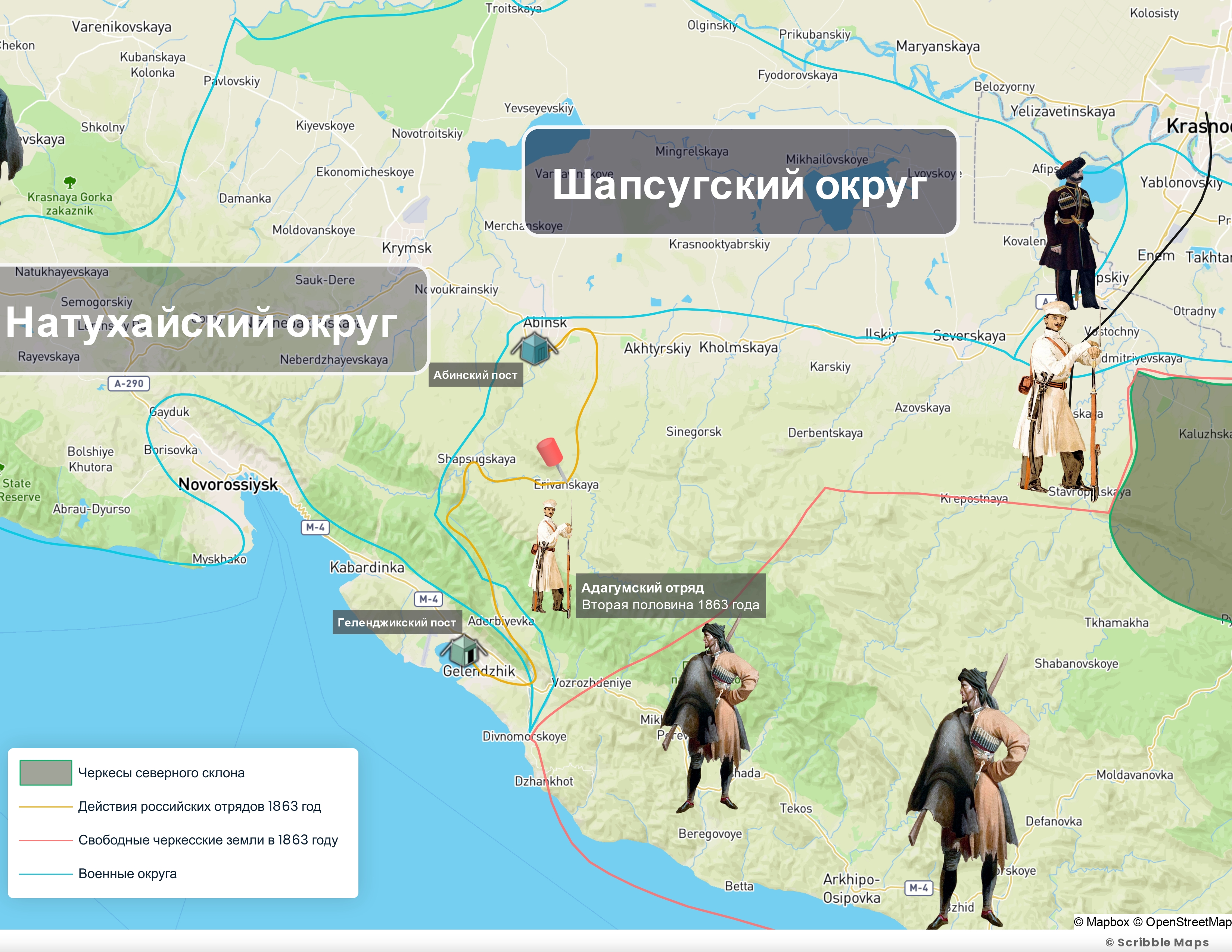Click the 'Абинский пост' label

coord(476,375)
